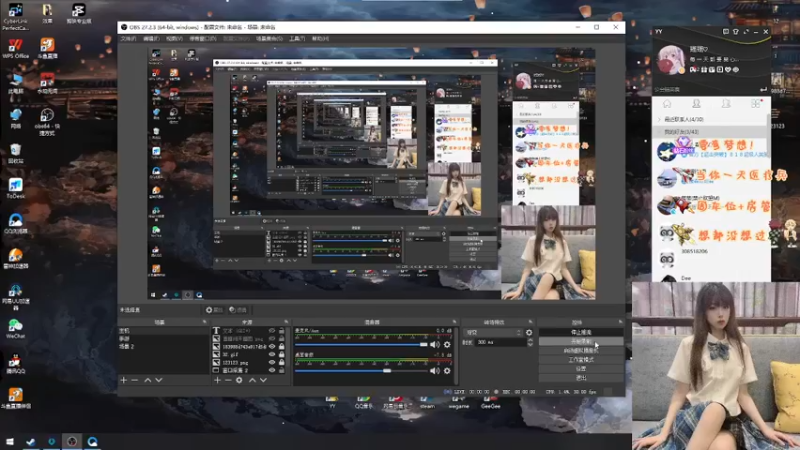Toggle lock on the 123123.png source
800x450 pixels.
pyautogui.click(x=282, y=362)
